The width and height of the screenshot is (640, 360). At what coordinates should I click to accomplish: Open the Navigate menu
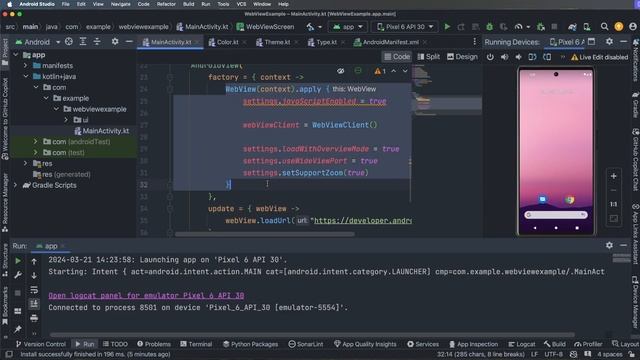[120, 4]
